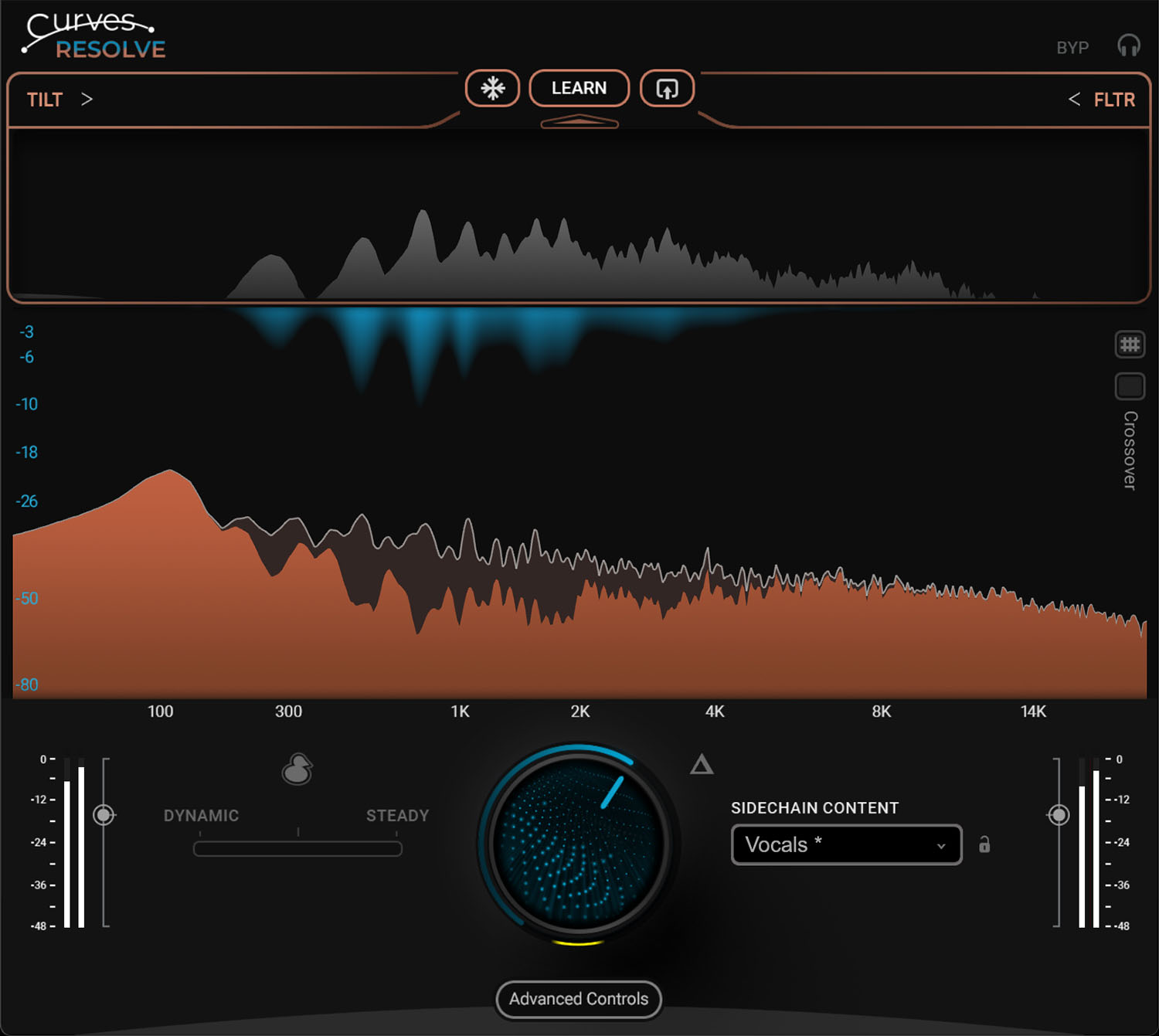Click the delta triangle icon
This screenshot has width=1159, height=1036.
click(702, 765)
